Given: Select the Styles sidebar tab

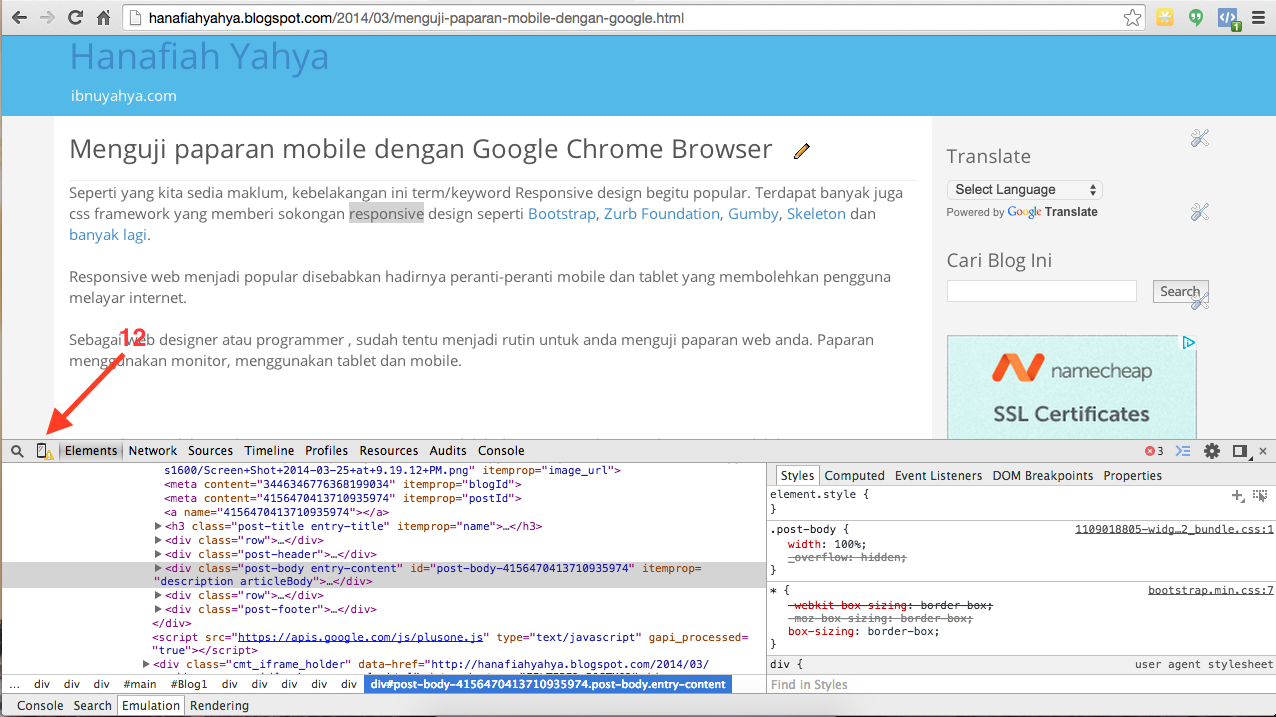Looking at the screenshot, I should [x=797, y=476].
